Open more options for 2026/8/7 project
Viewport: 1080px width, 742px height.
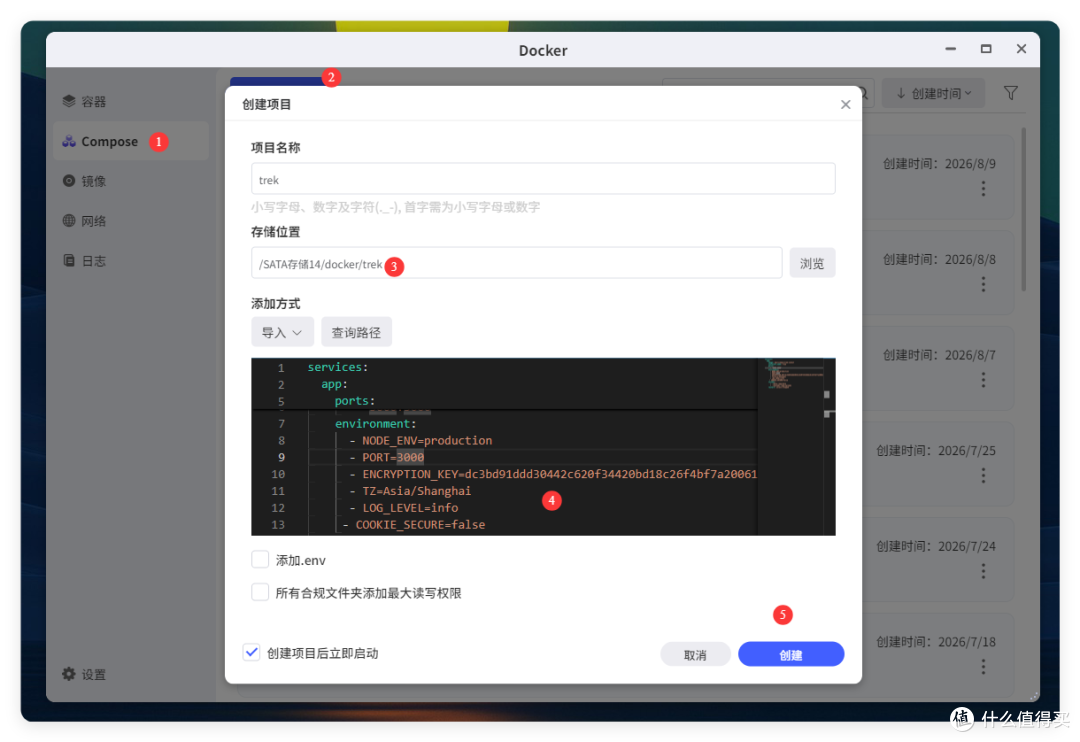point(984,380)
